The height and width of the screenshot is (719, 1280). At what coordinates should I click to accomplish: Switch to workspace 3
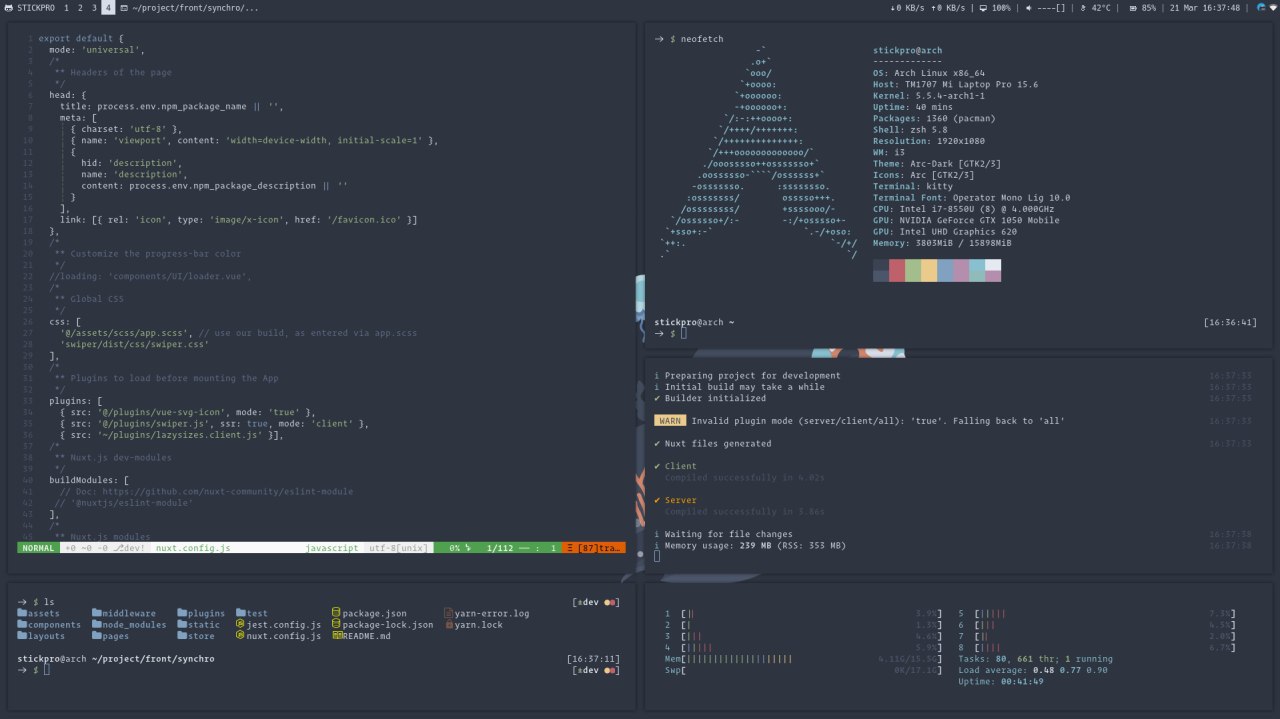(94, 7)
